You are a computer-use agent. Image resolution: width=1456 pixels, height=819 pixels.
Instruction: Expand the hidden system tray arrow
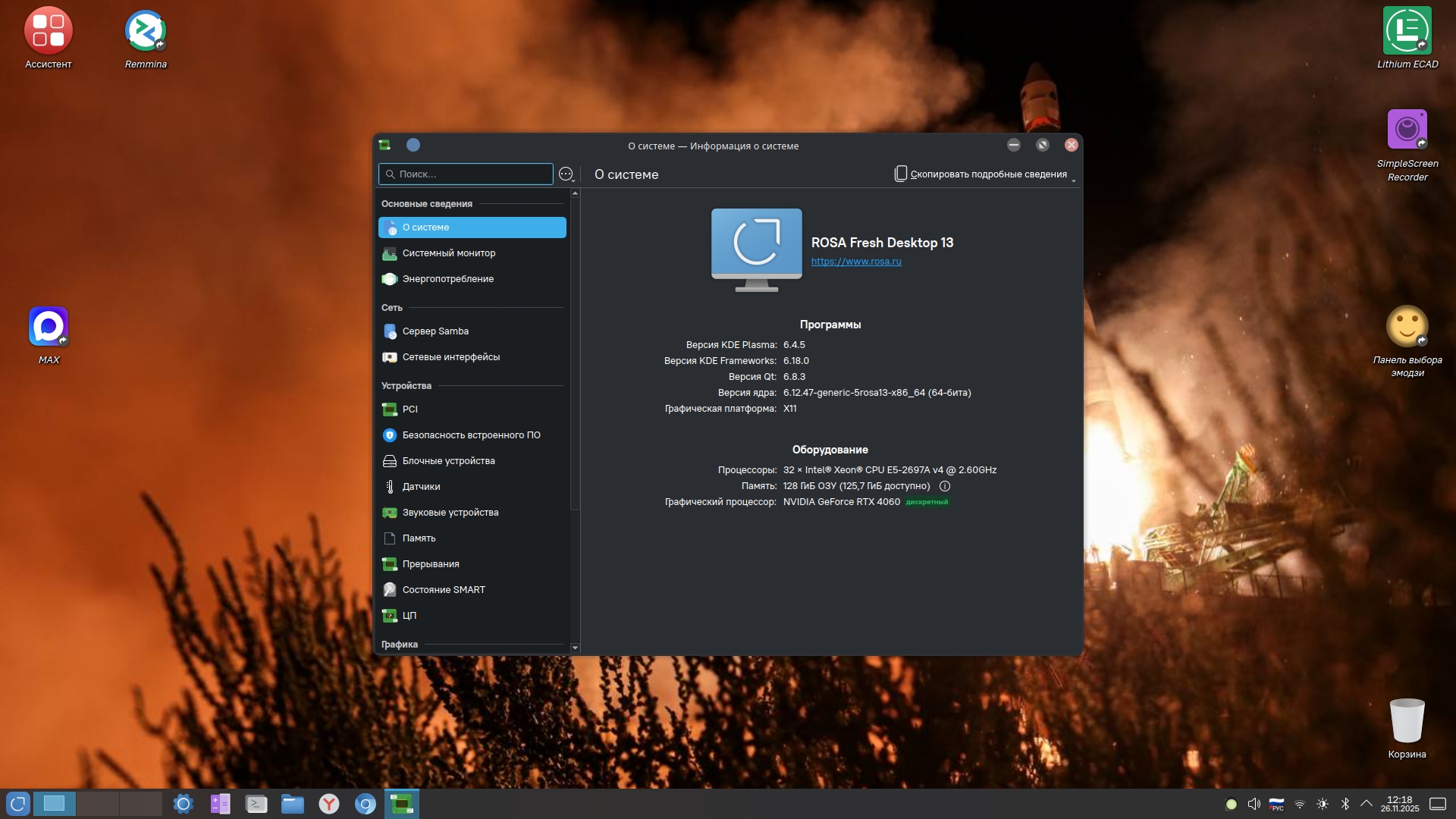click(1367, 804)
